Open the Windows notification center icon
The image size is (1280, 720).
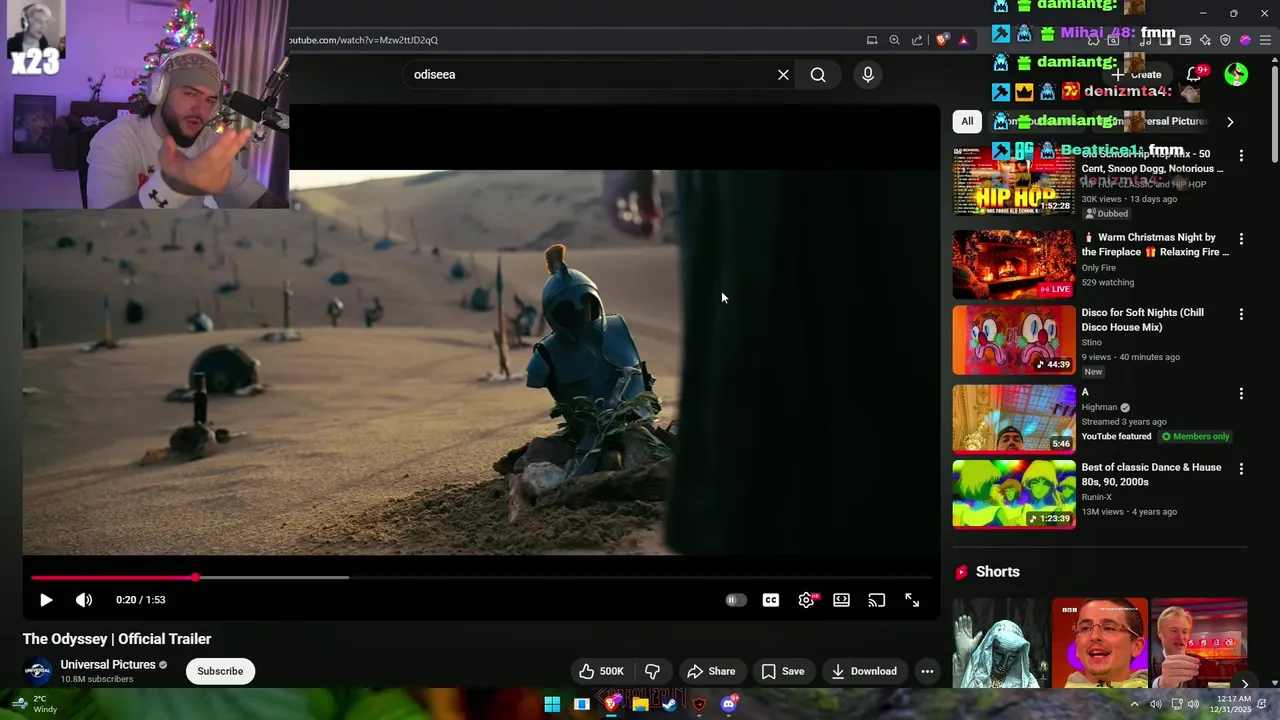(1262, 704)
